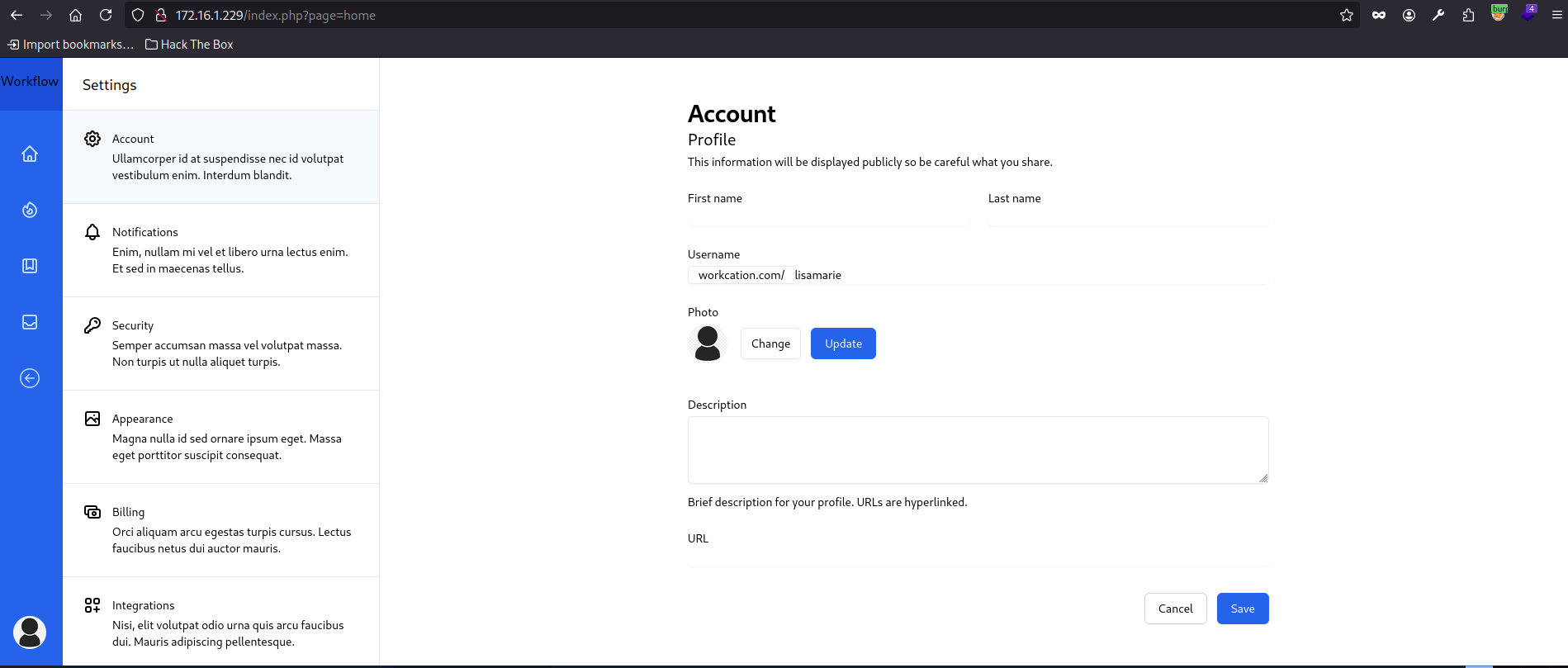Open the Firefox hamburger application menu

(x=1556, y=15)
